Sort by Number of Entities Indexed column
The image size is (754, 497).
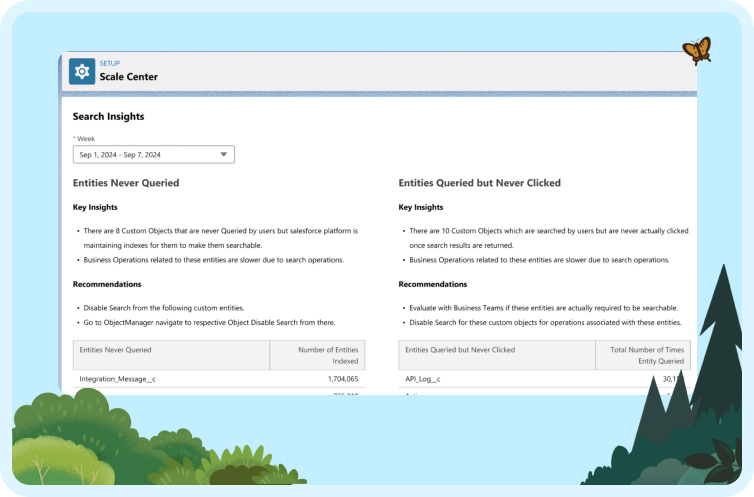[317, 355]
